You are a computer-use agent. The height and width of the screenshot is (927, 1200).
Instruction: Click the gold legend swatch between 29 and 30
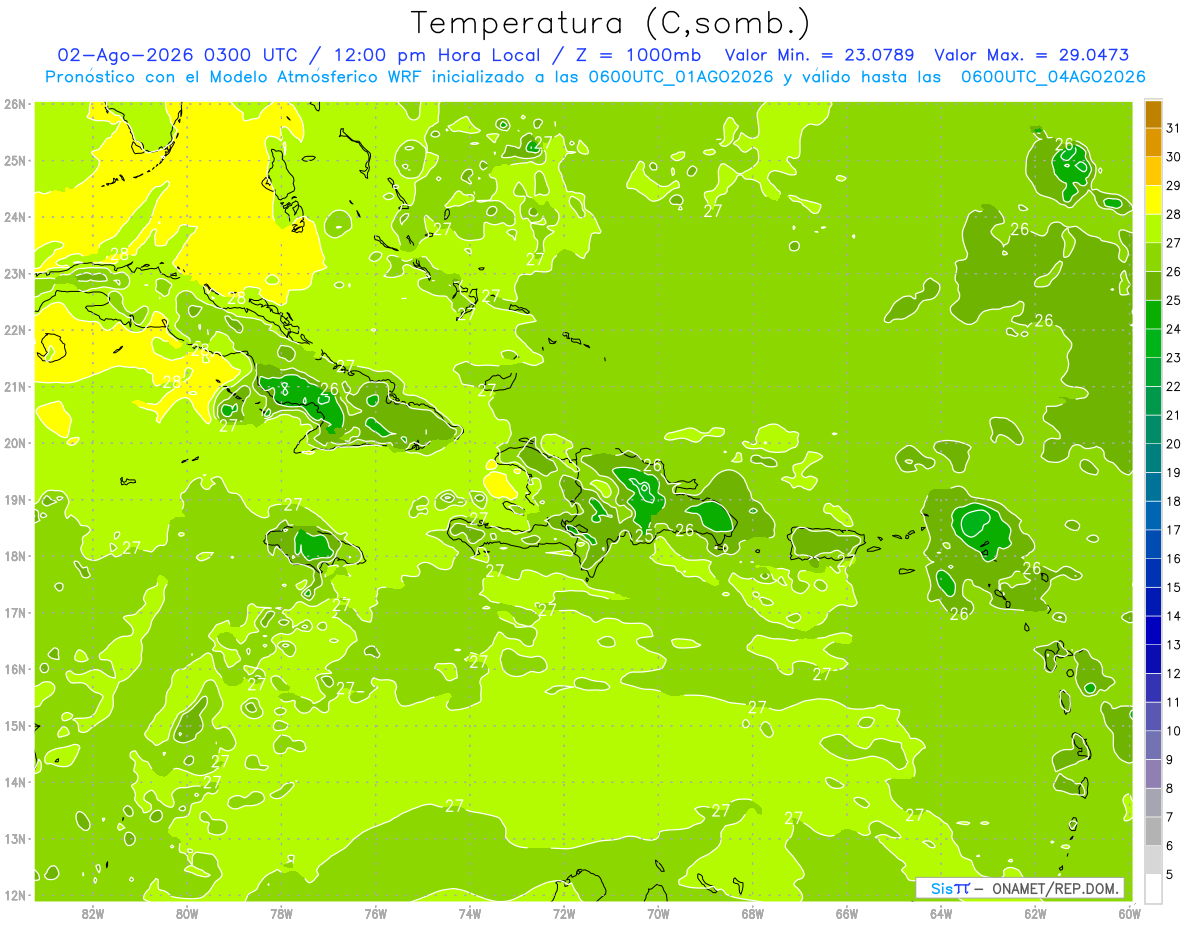pyautogui.click(x=1153, y=171)
